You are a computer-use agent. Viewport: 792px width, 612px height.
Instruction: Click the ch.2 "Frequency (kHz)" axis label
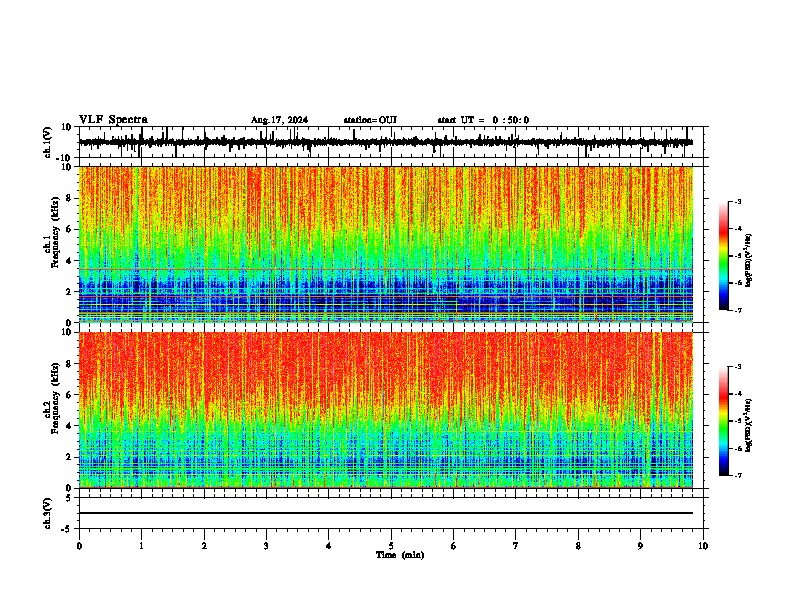point(55,398)
